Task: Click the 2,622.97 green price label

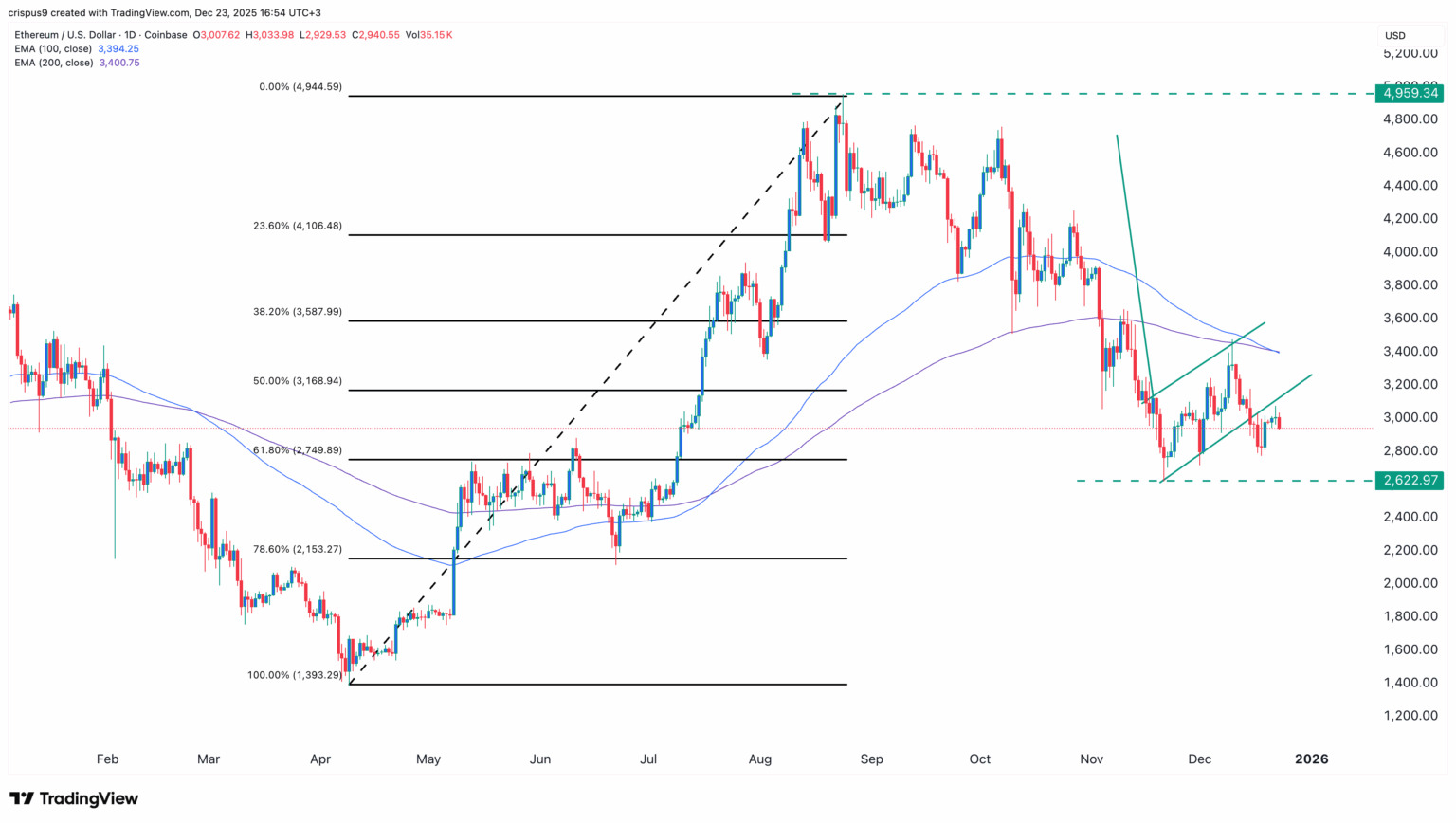Action: click(1410, 481)
